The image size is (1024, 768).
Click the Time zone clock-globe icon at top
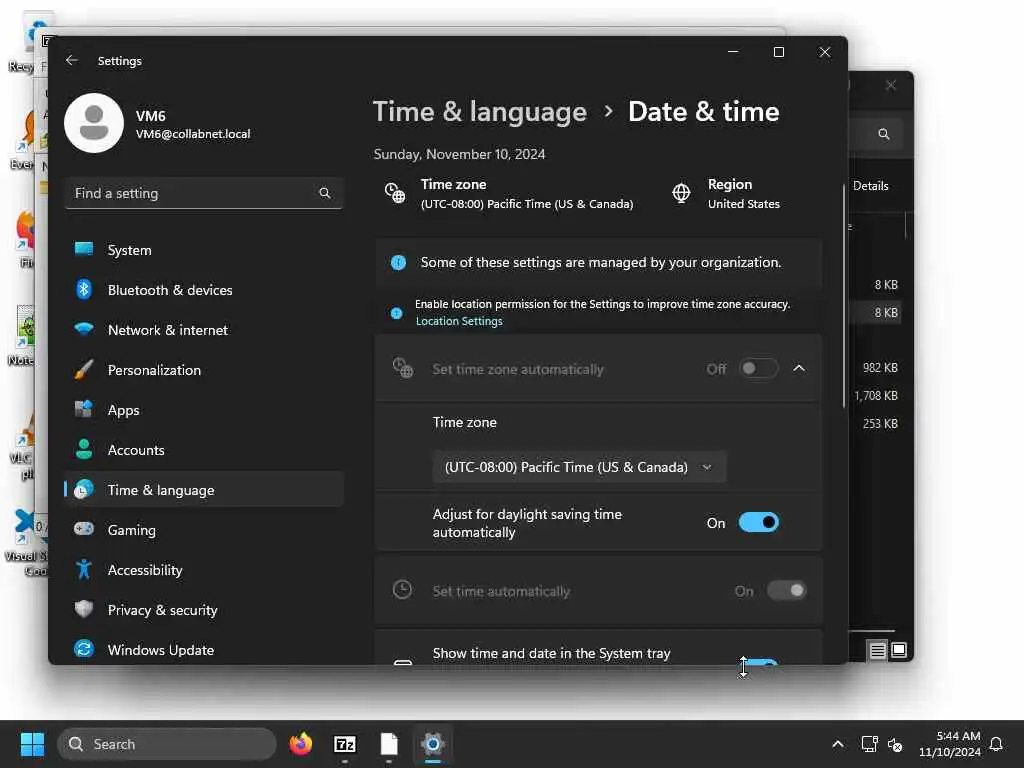(x=395, y=193)
